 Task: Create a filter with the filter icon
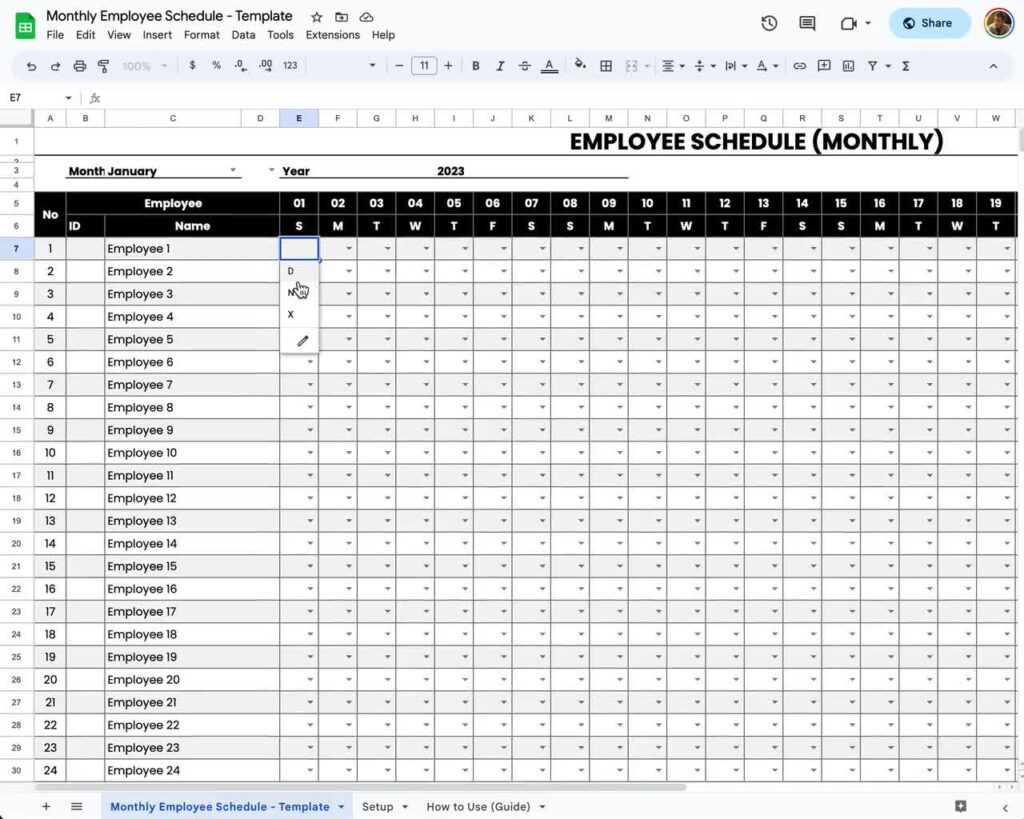[x=872, y=66]
